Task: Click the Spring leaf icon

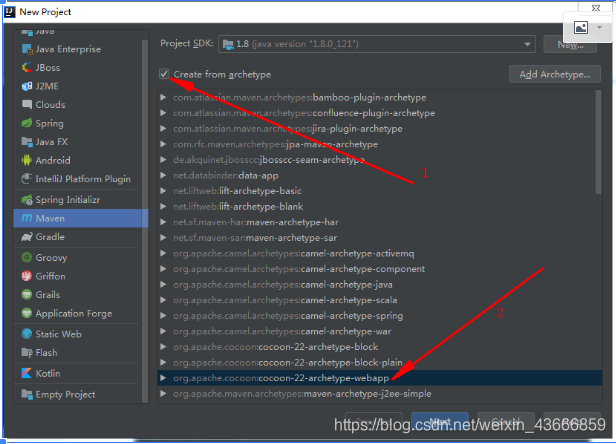Action: tap(27, 123)
